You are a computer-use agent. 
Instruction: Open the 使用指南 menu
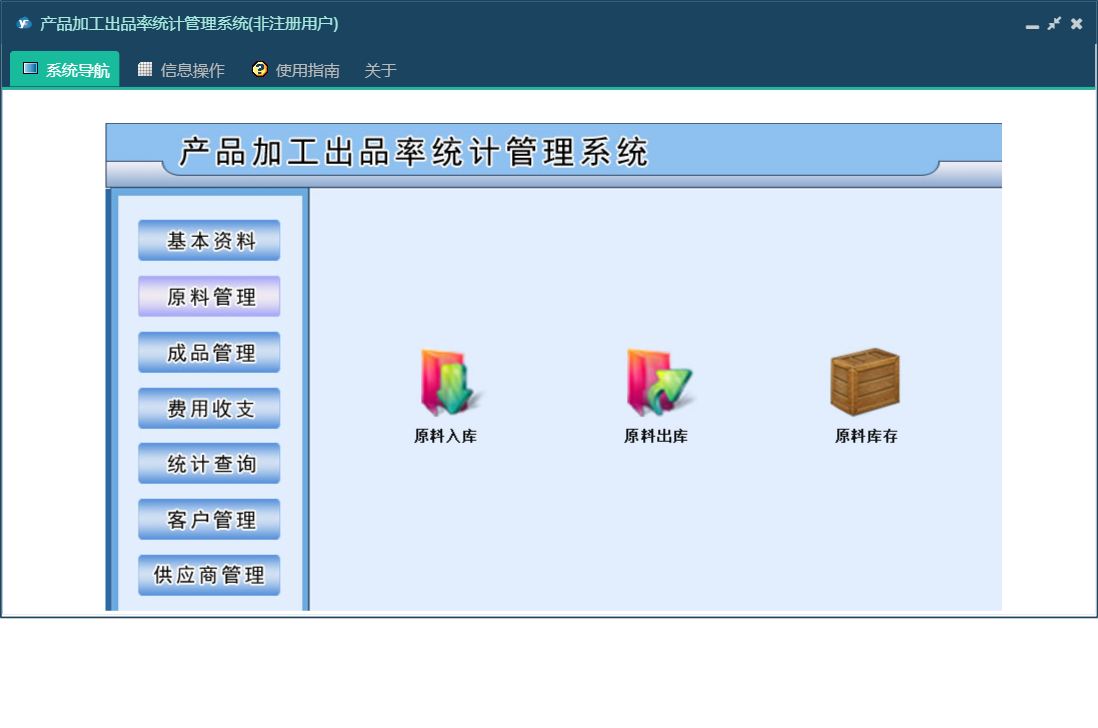pyautogui.click(x=296, y=69)
